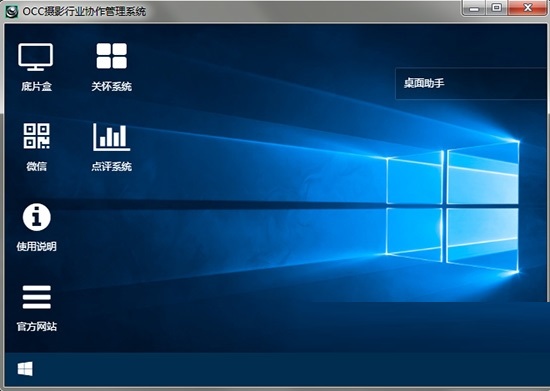This screenshot has height=391, width=550.
Task: Click the 使用说明 text label
Action: pyautogui.click(x=36, y=247)
